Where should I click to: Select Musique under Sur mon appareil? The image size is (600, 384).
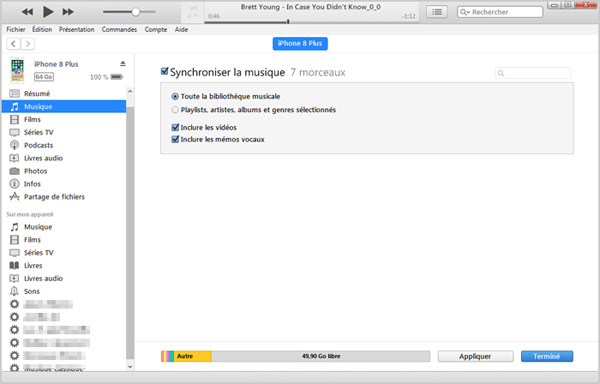(x=64, y=227)
